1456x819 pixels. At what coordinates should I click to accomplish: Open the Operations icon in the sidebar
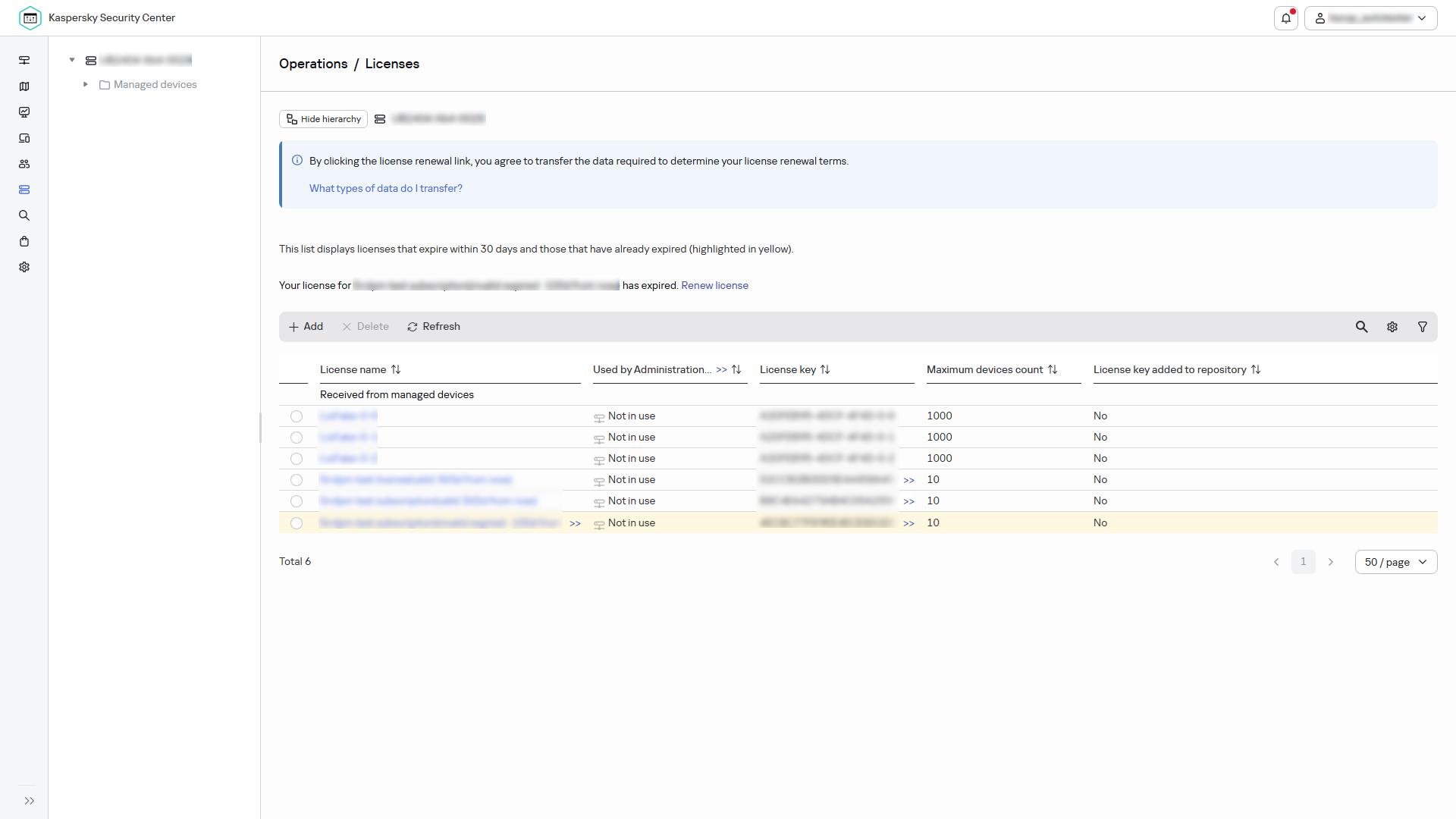(24, 190)
